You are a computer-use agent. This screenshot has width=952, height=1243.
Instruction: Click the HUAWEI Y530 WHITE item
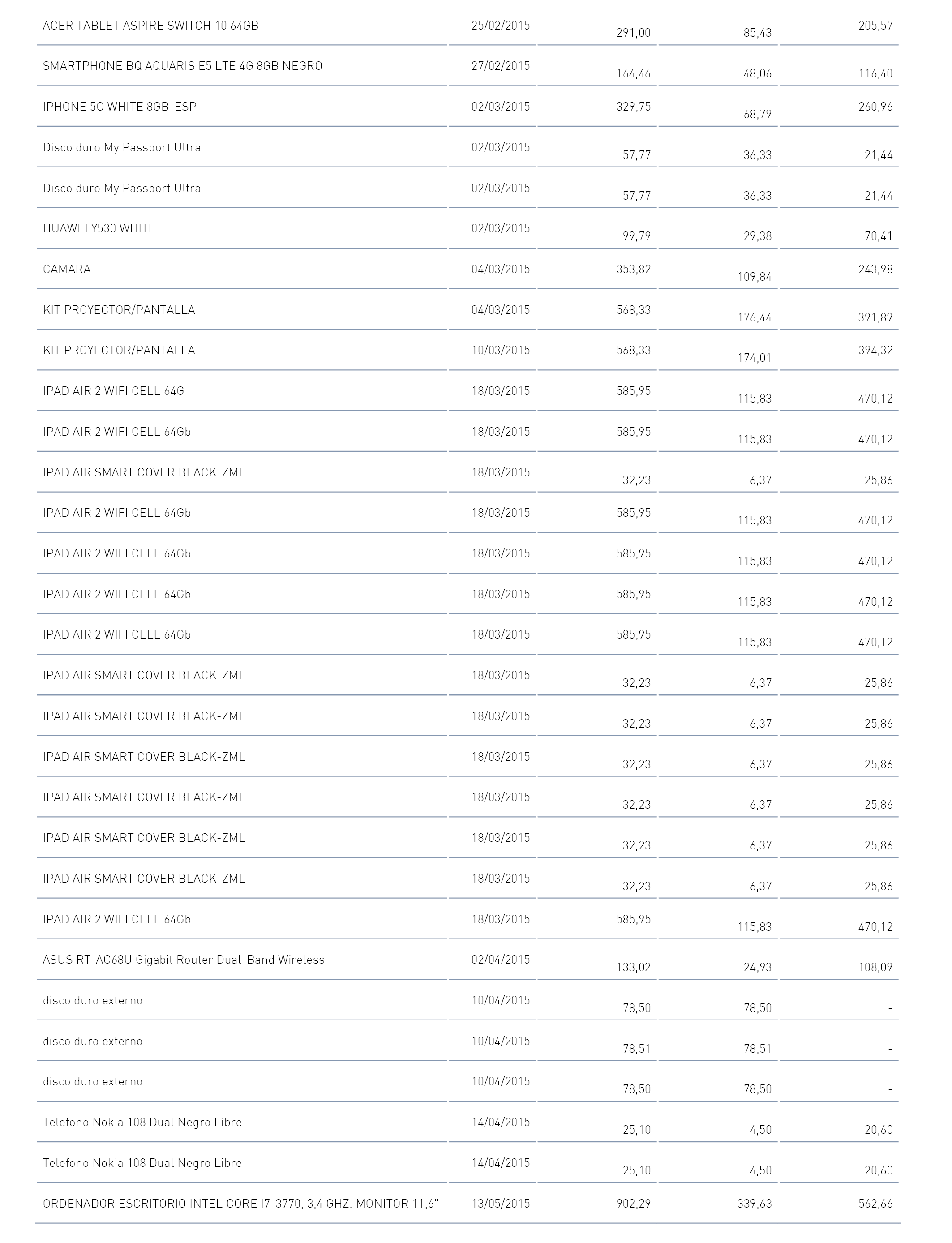99,229
